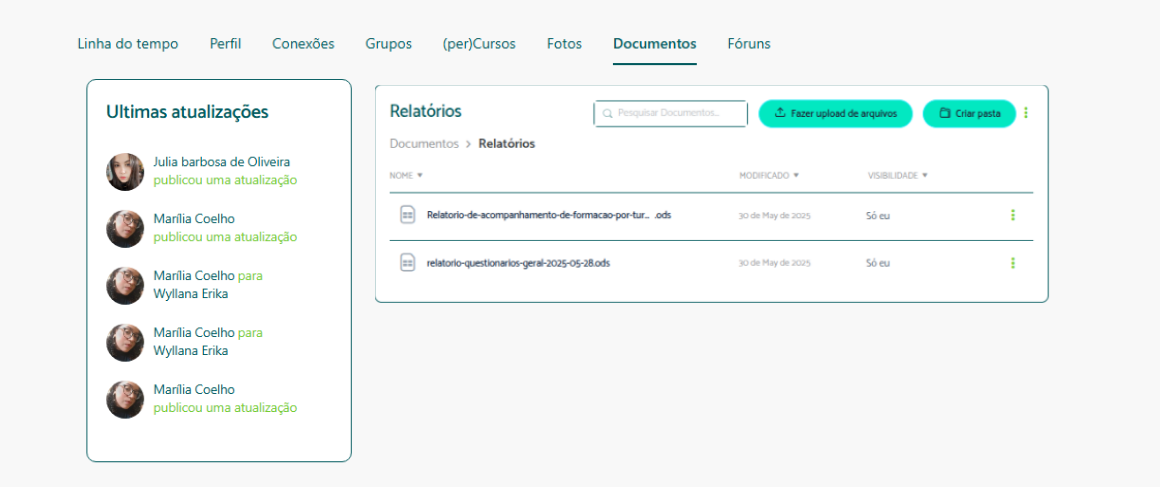Navigate to Documentos in the breadcrumb
The height and width of the screenshot is (487, 1160).
coord(424,144)
